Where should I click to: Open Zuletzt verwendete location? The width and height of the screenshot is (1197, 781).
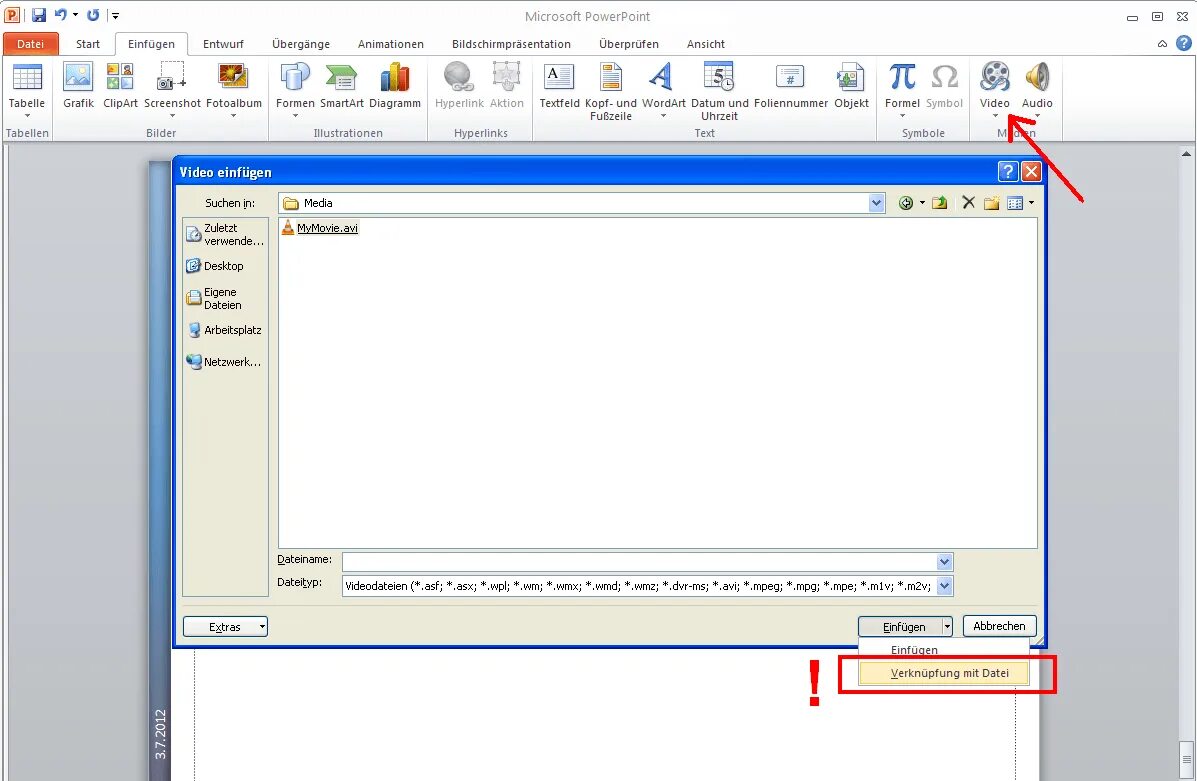pyautogui.click(x=226, y=234)
